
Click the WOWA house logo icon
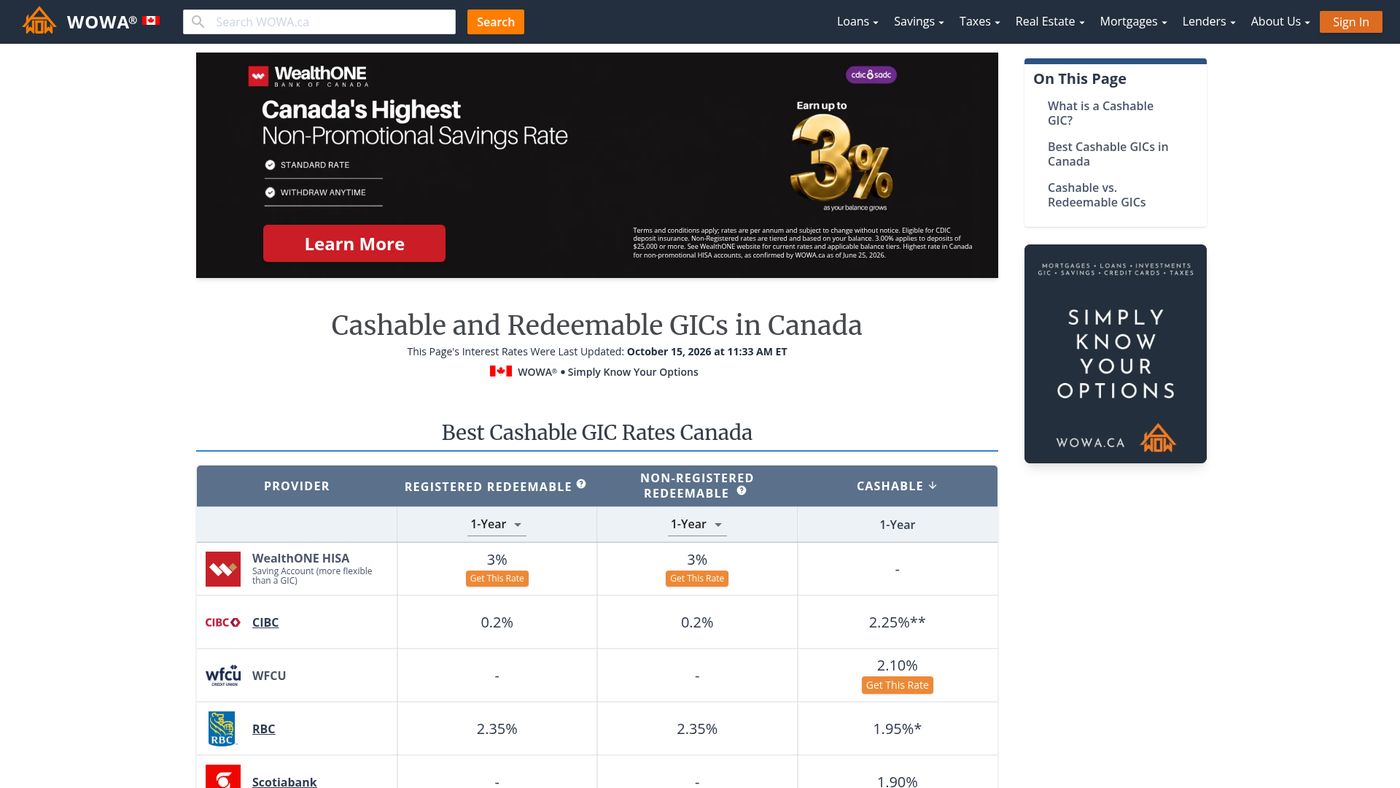39,20
